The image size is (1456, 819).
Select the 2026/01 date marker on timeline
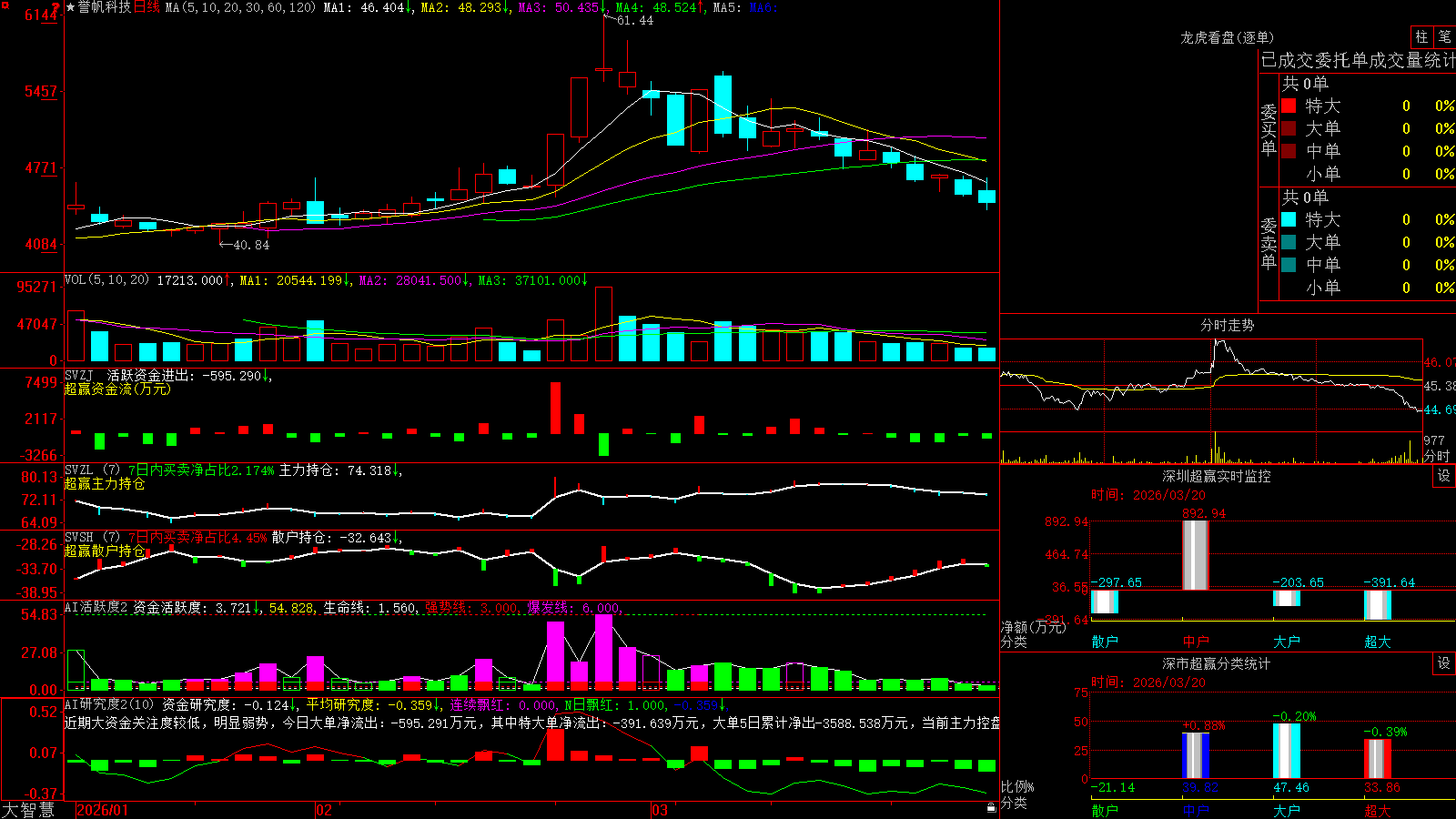[103, 810]
